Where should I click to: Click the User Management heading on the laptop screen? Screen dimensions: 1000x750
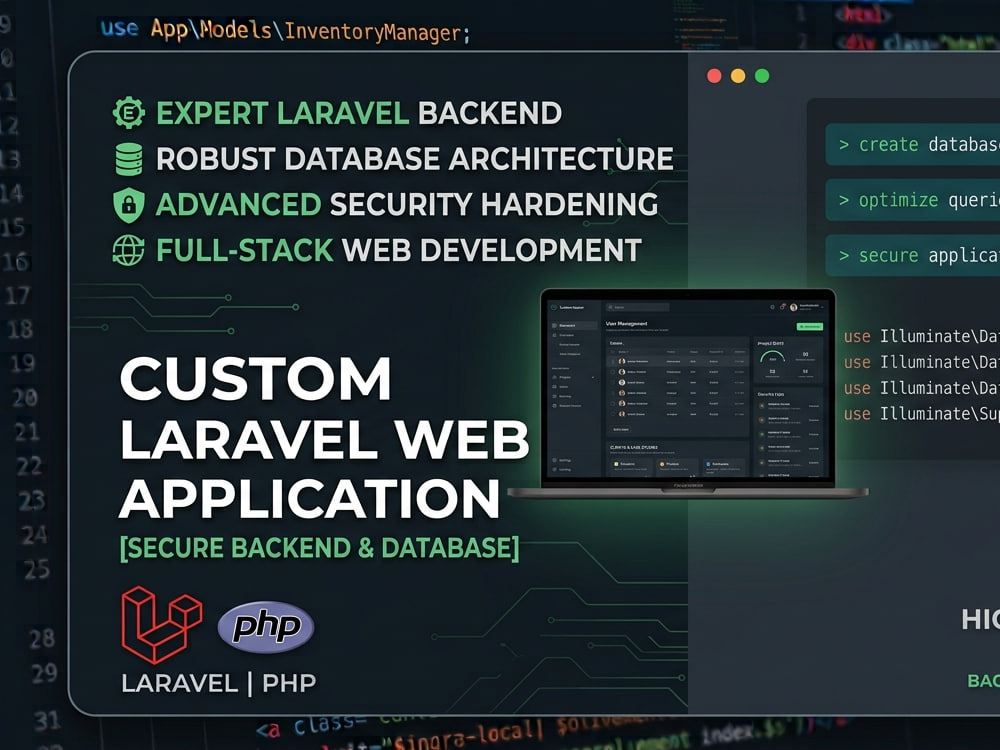(626, 324)
